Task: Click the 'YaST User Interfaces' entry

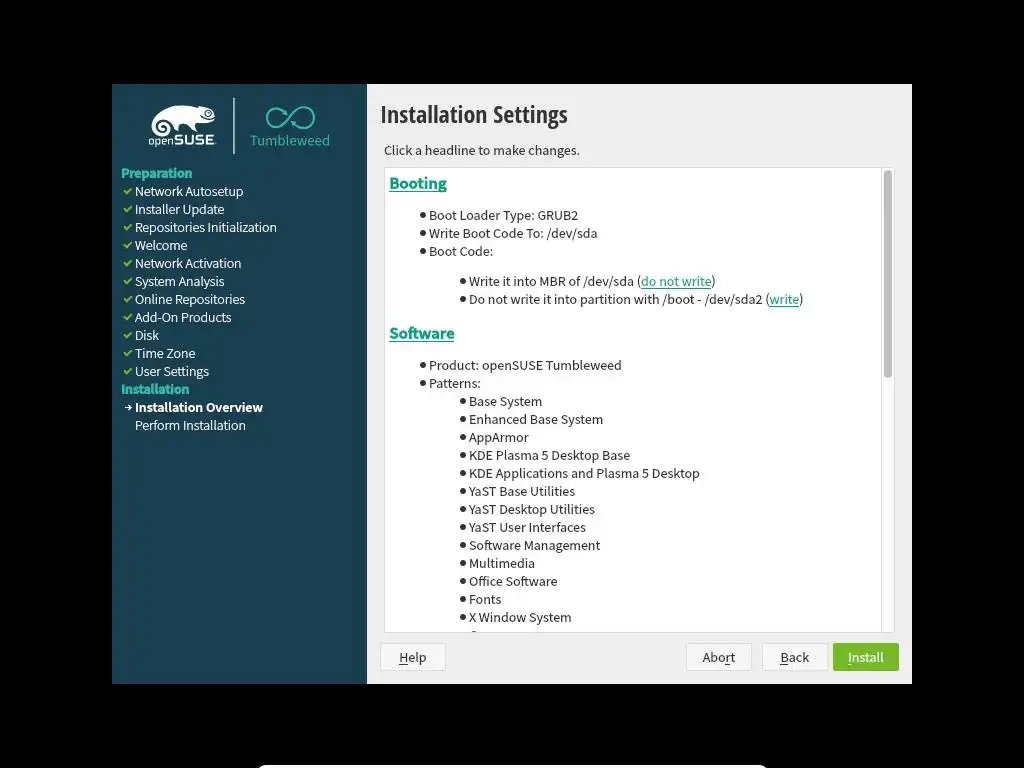Action: click(x=527, y=527)
